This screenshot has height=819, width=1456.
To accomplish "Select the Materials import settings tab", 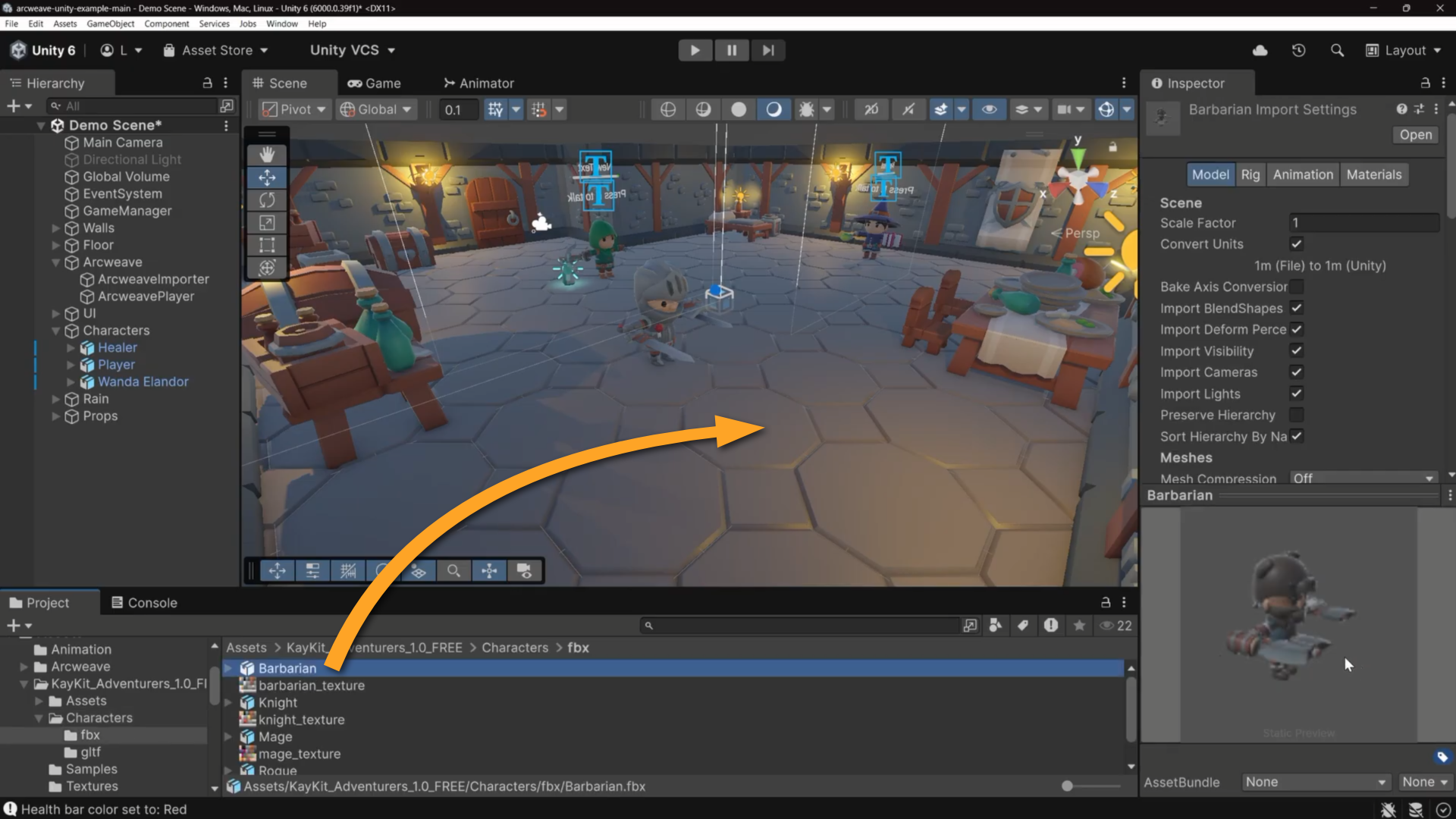I will [1373, 174].
